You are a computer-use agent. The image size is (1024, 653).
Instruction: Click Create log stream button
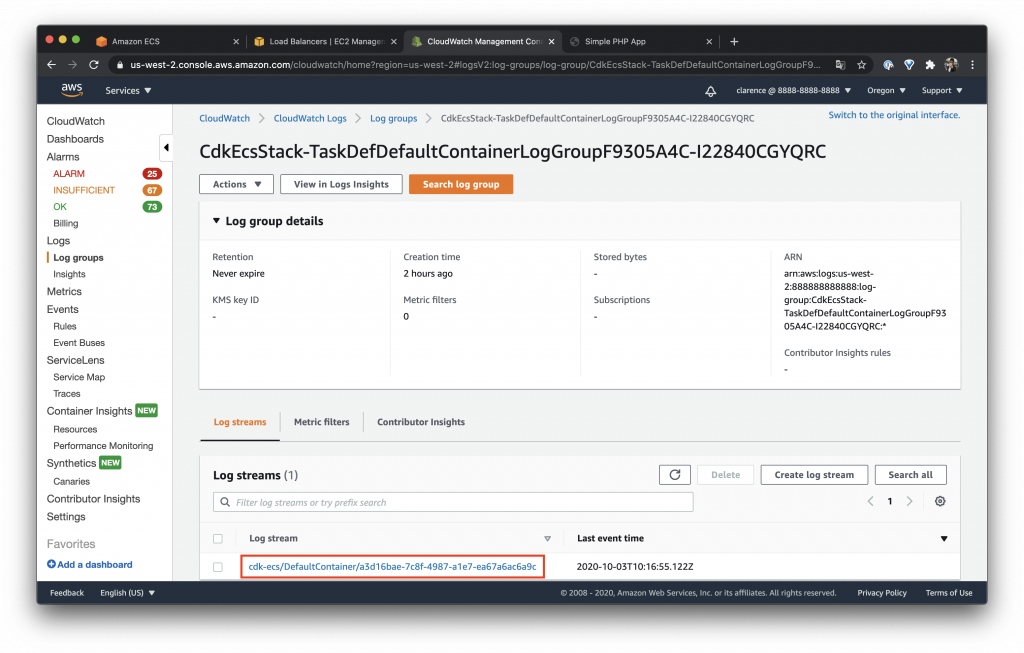(x=814, y=475)
